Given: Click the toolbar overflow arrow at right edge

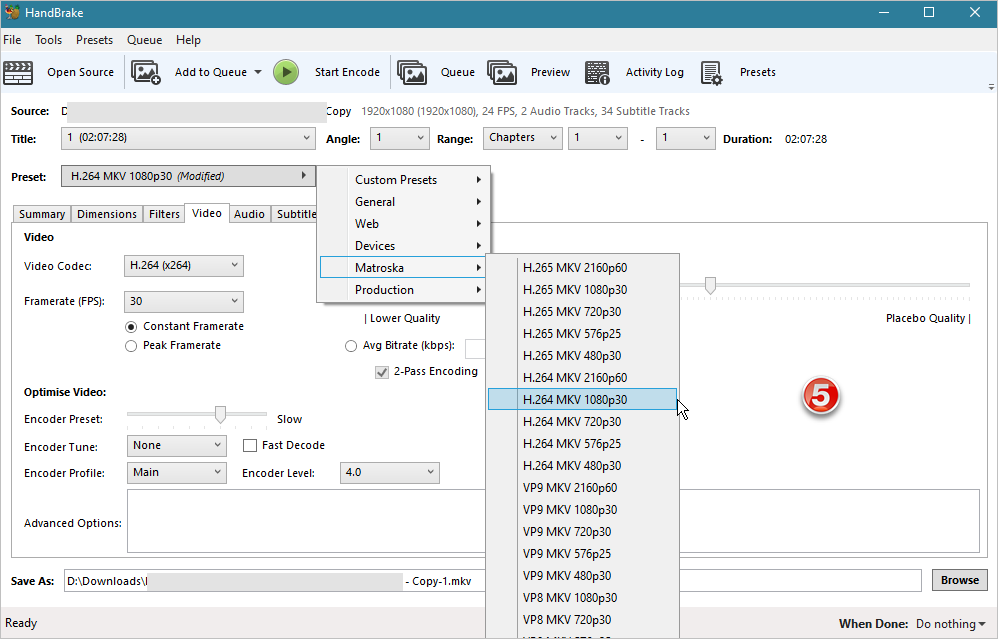Looking at the screenshot, I should point(991,87).
